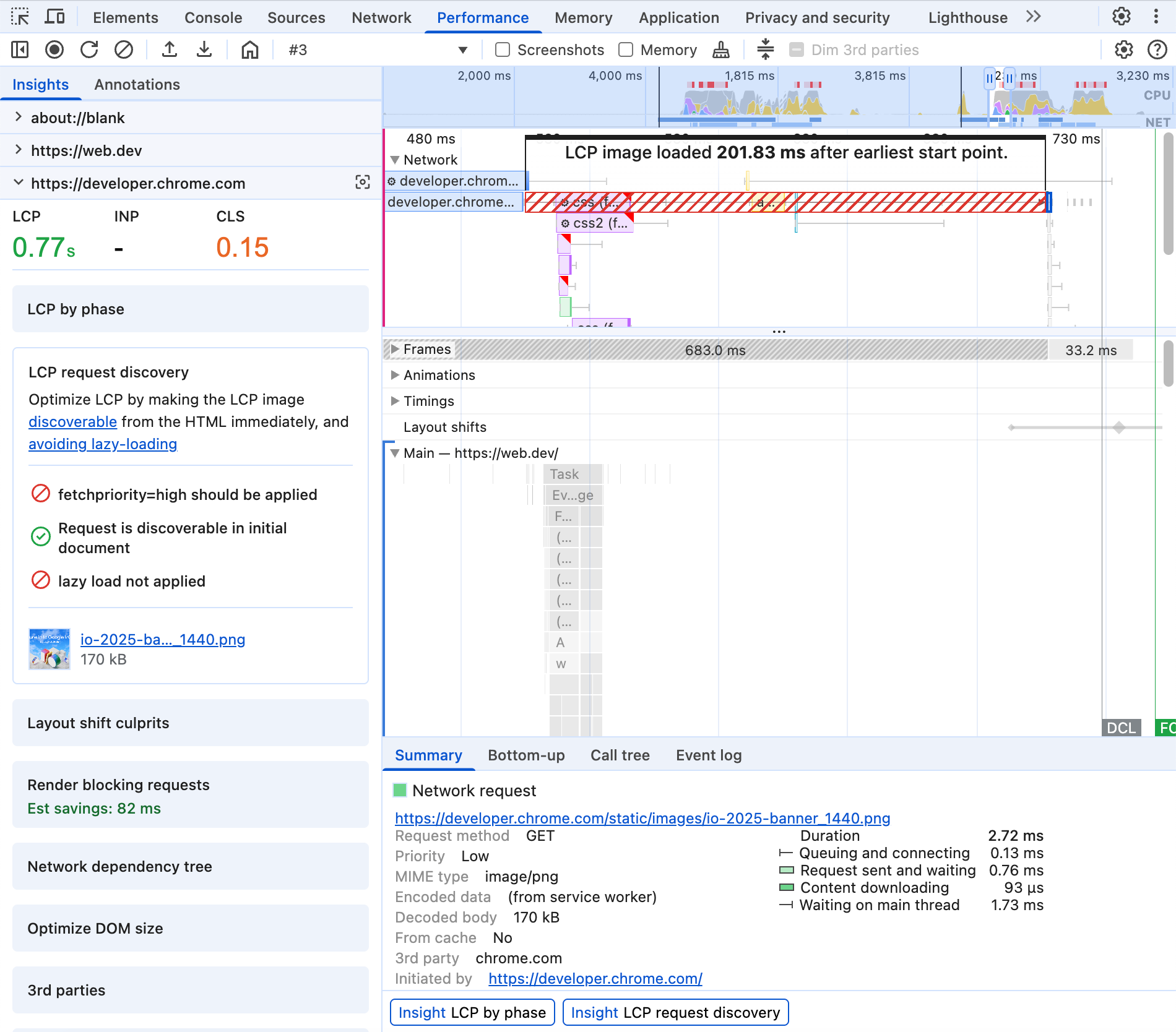Viewport: 1176px width, 1032px height.
Task: Select the io-2025 banner image thumbnail
Action: [x=49, y=648]
